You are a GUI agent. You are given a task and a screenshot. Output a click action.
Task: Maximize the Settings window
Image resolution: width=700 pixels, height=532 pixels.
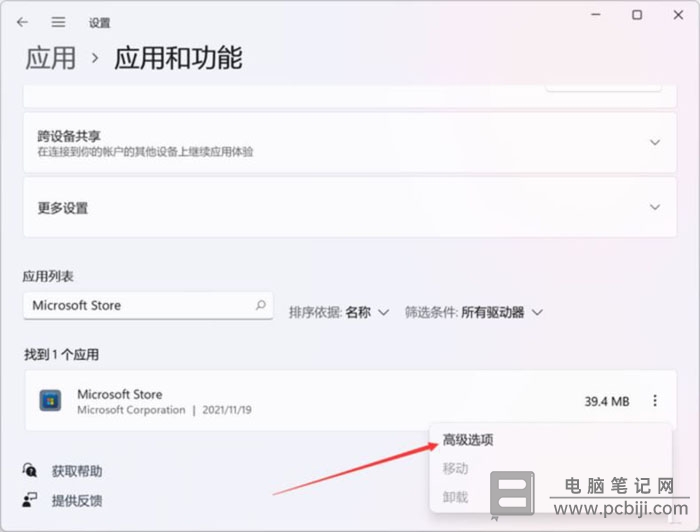coord(637,15)
